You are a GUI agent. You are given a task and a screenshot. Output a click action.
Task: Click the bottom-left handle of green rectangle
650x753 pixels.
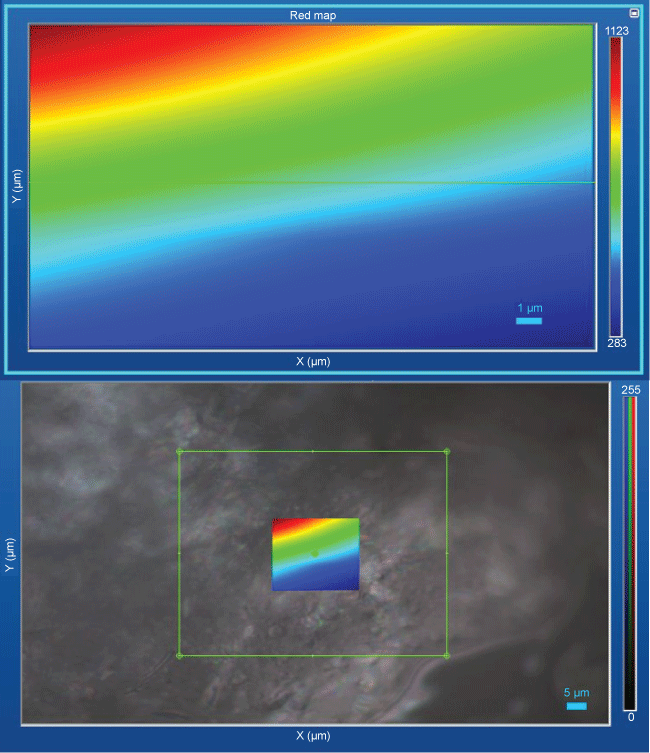(x=179, y=656)
